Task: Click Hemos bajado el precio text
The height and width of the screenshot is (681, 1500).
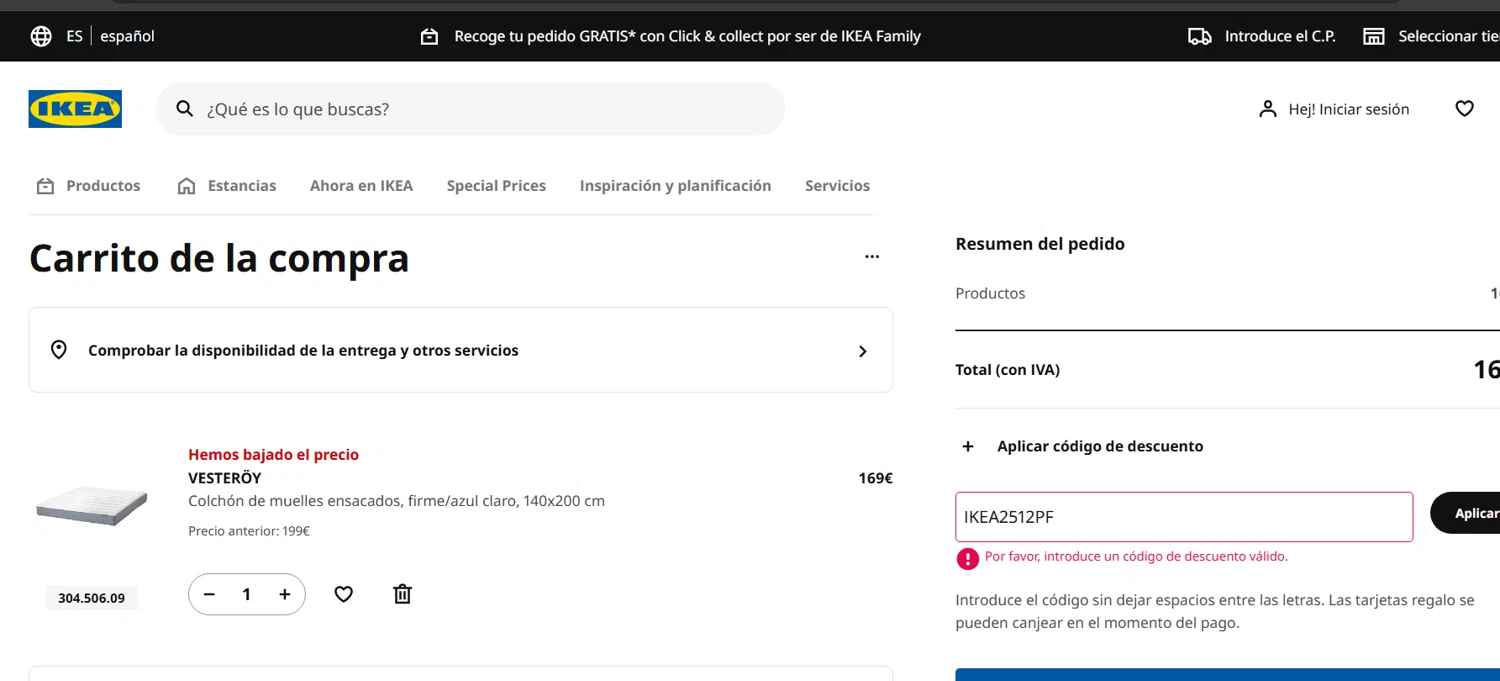Action: [273, 454]
